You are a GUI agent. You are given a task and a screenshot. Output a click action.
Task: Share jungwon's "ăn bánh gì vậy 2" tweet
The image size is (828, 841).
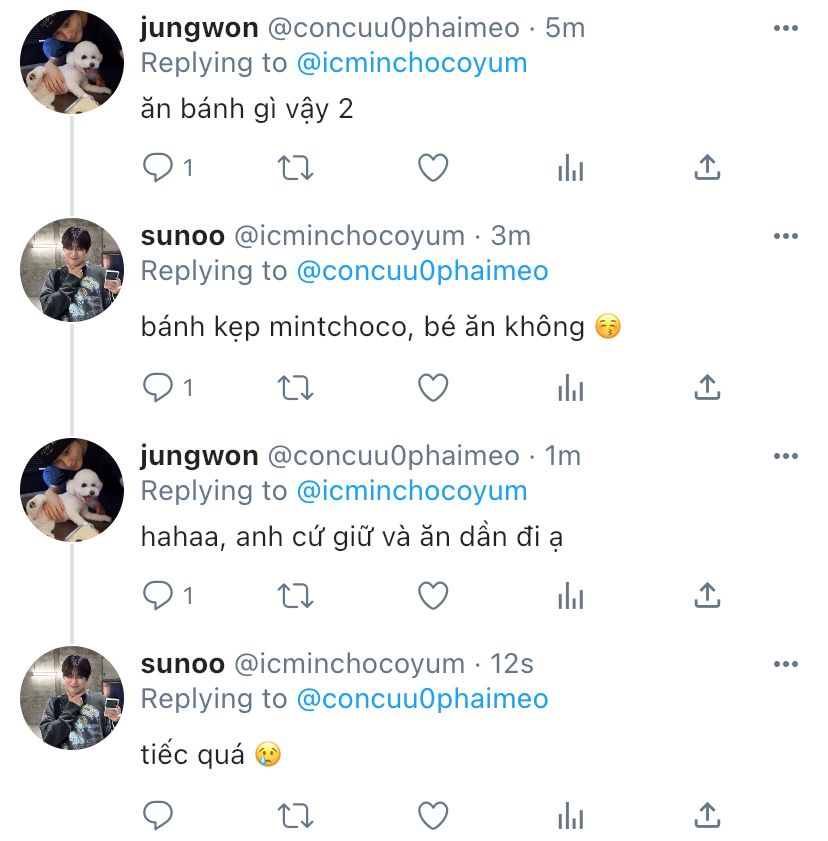707,168
